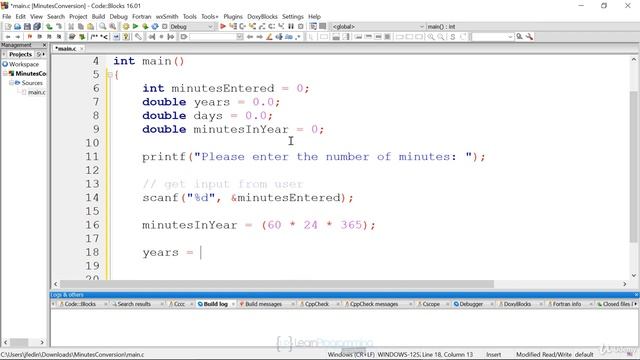Click the Paste toolbar icon
The height and width of the screenshot is (360, 640).
click(91, 27)
